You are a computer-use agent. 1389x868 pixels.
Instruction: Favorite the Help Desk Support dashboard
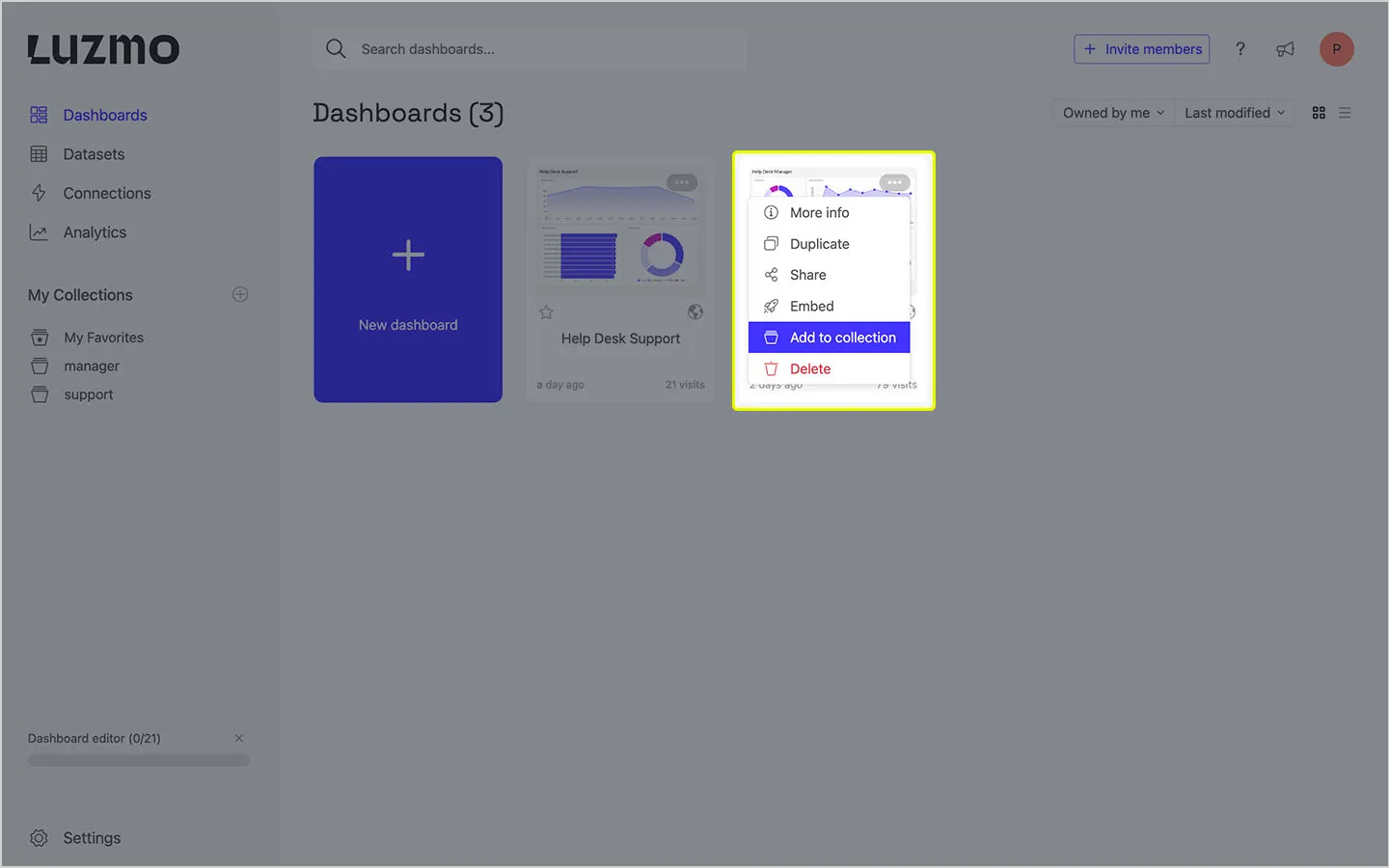click(546, 312)
